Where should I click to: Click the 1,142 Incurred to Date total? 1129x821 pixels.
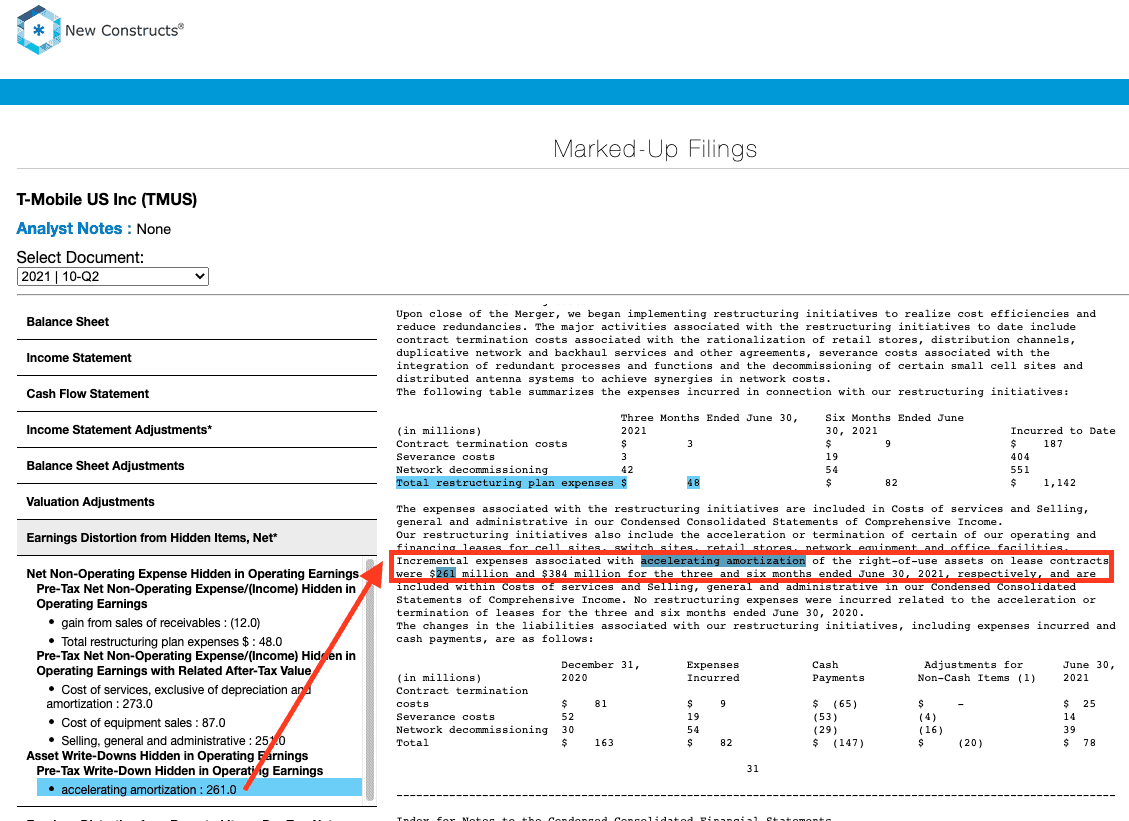point(1060,483)
